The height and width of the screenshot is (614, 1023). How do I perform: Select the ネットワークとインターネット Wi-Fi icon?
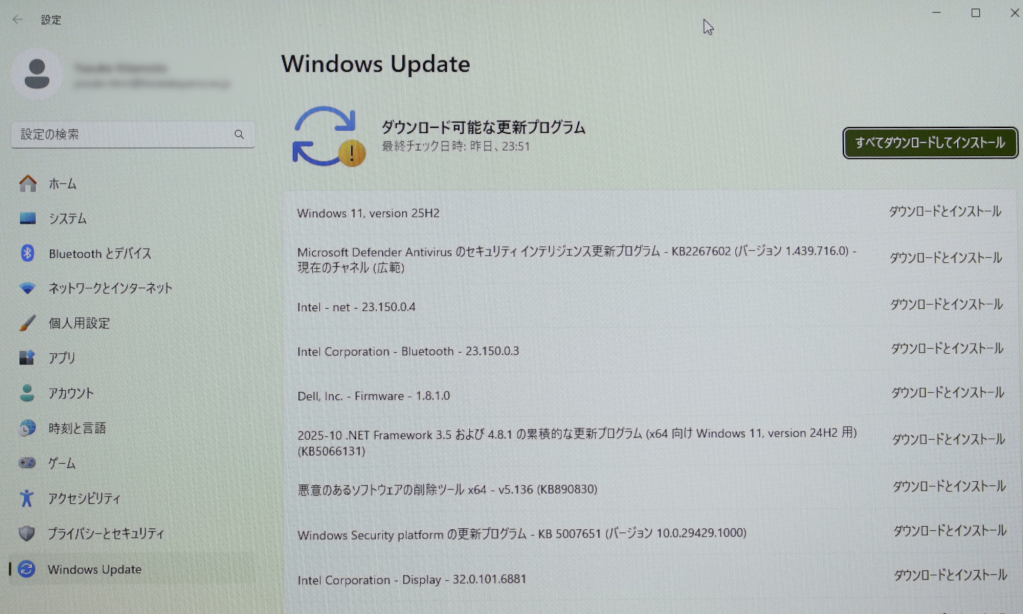click(28, 288)
